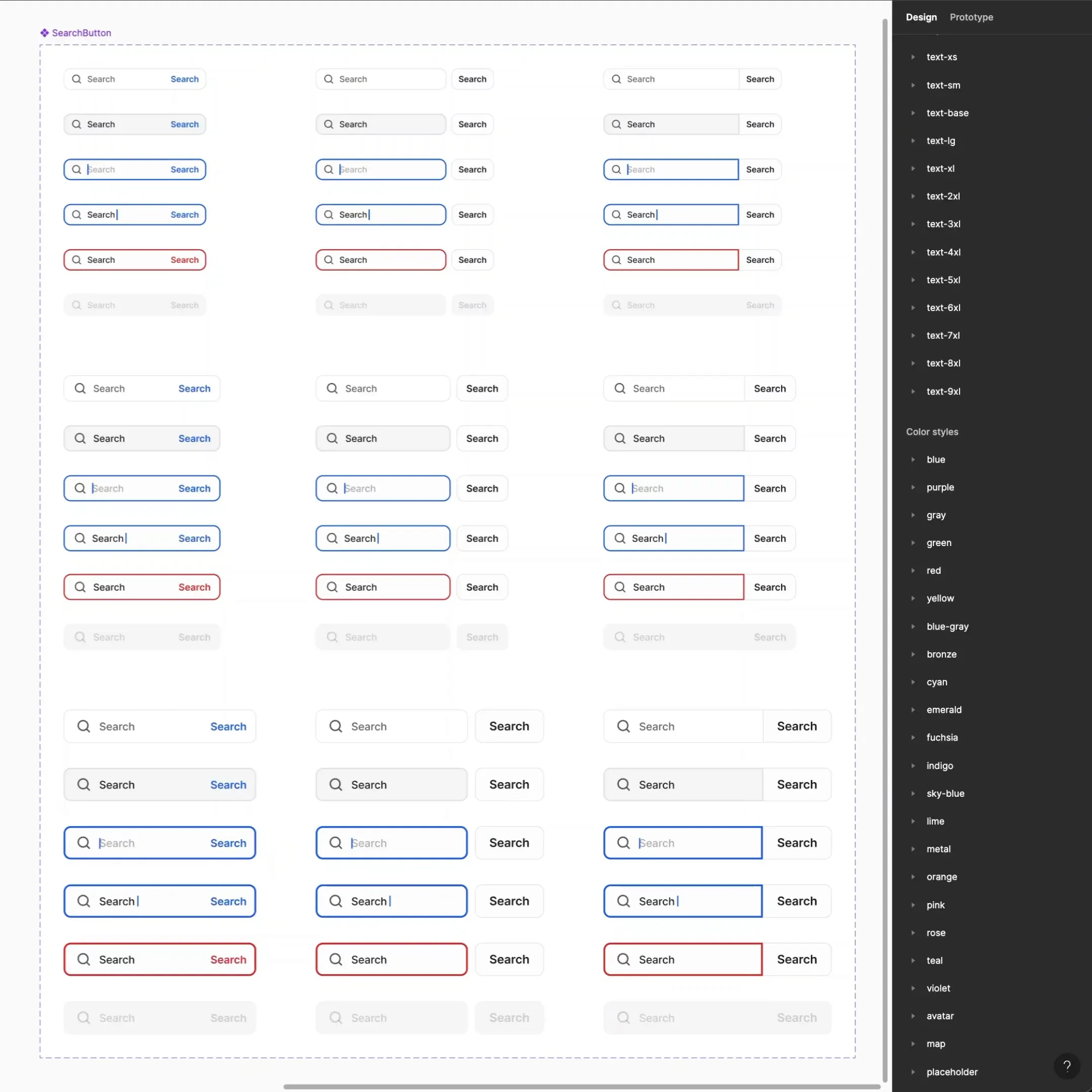Select the pink color style label

[935, 904]
